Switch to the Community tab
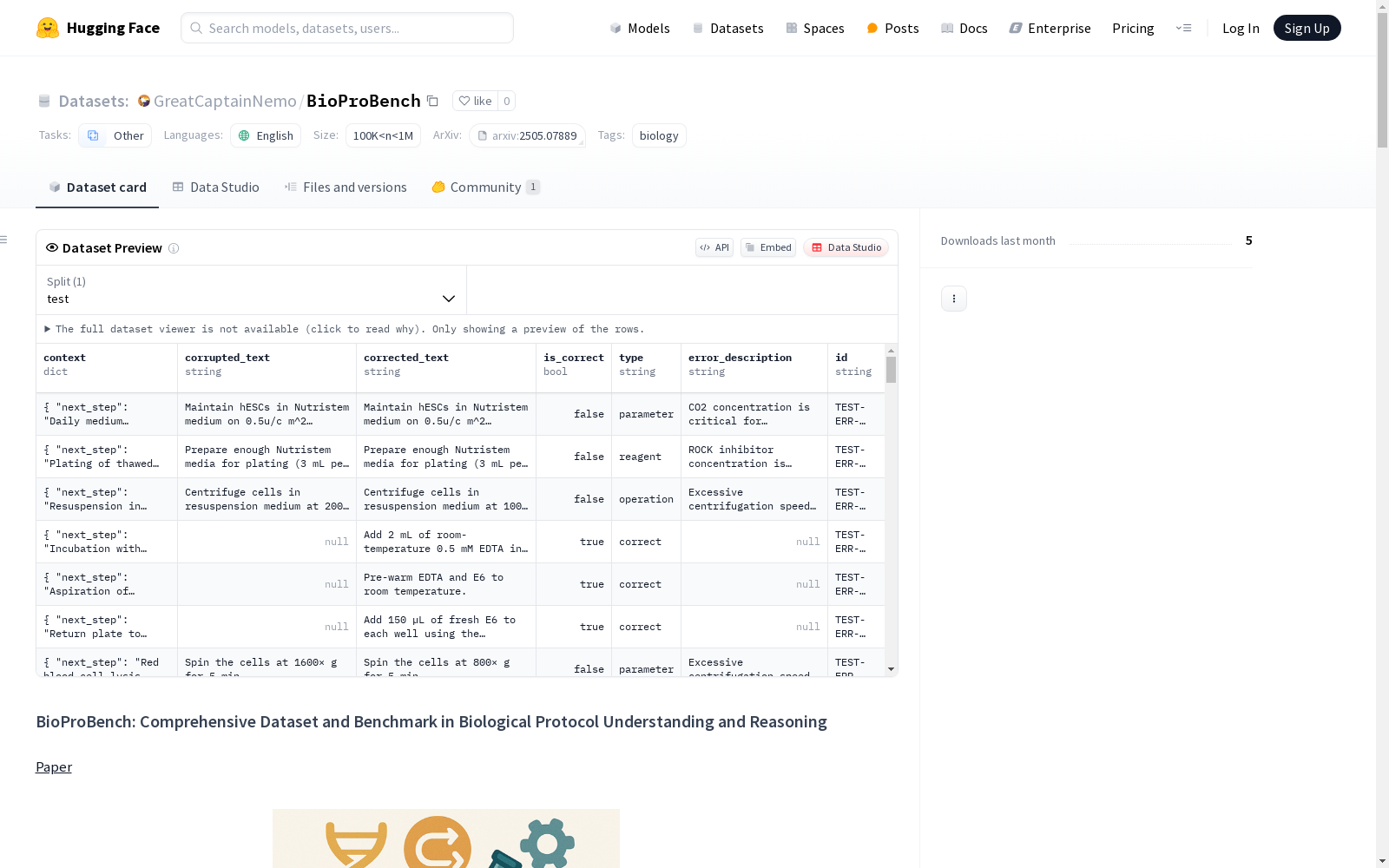1389x868 pixels. (486, 187)
